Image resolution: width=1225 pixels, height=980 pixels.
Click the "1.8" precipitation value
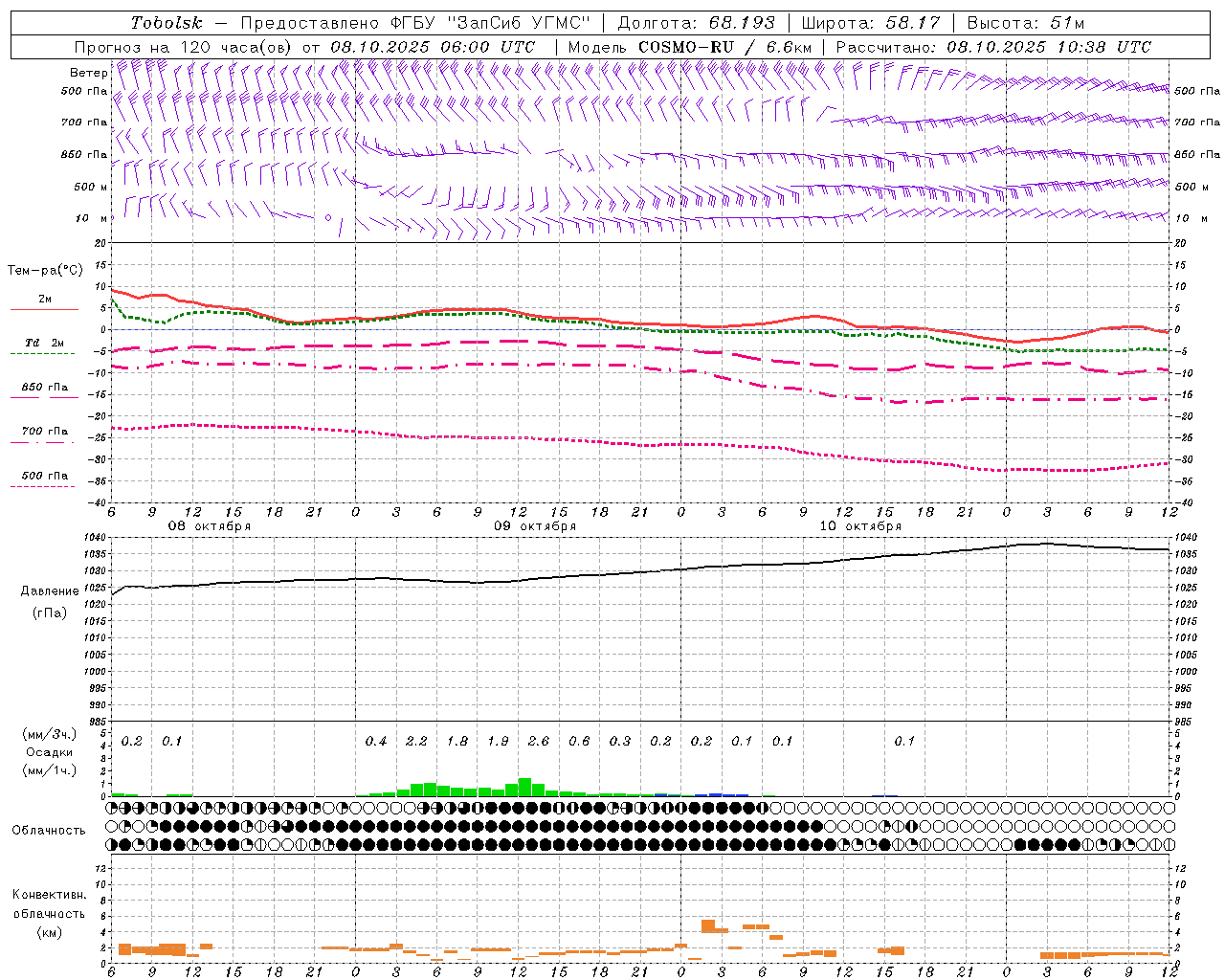[x=457, y=741]
